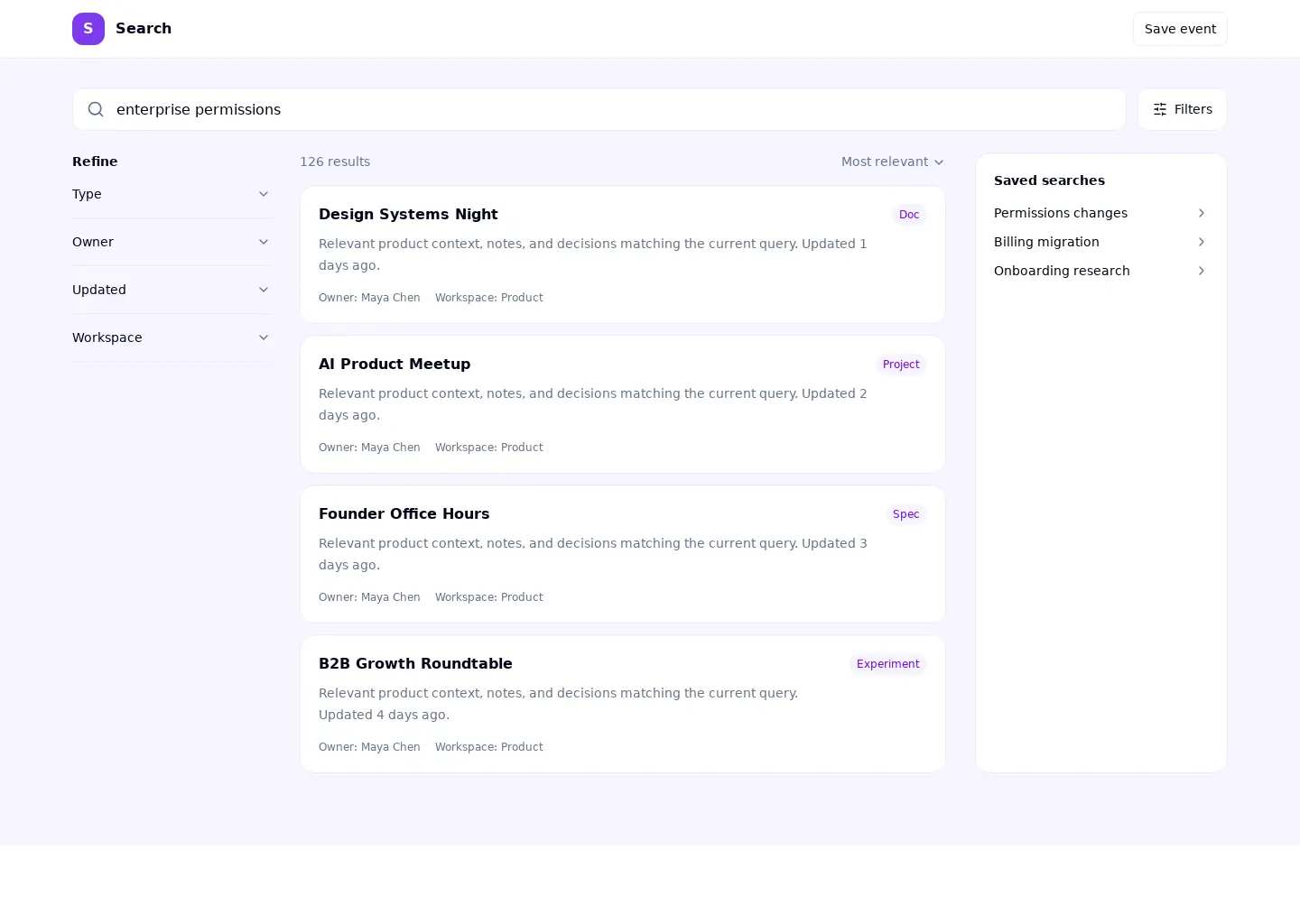Click the magnifier icon in search bar

[96, 109]
